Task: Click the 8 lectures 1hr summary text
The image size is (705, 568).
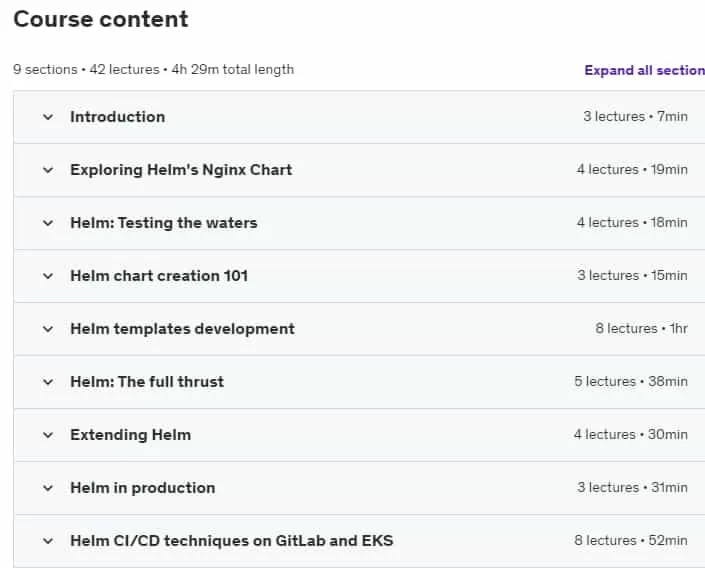Action: (642, 329)
